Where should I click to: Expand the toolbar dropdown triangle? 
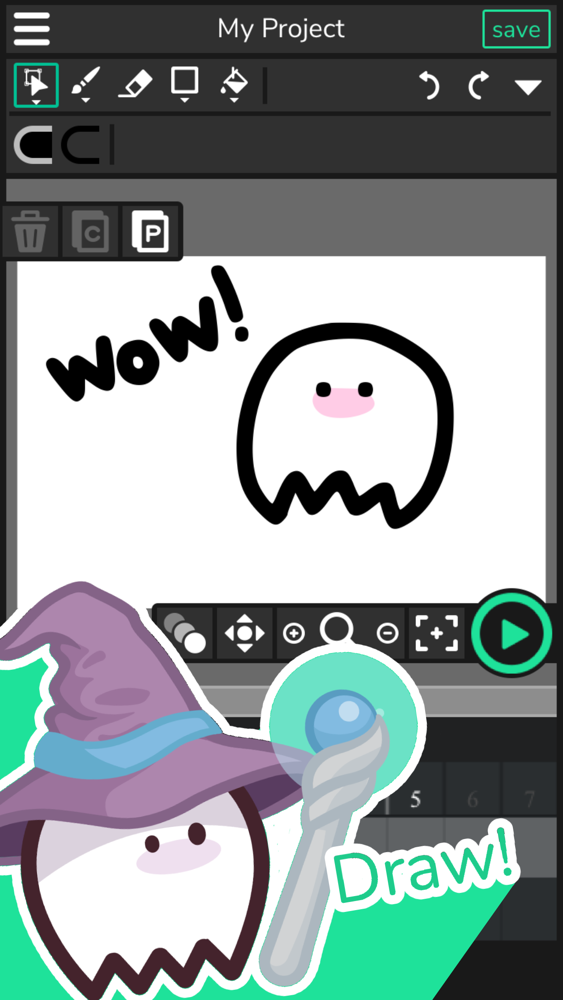click(x=529, y=87)
